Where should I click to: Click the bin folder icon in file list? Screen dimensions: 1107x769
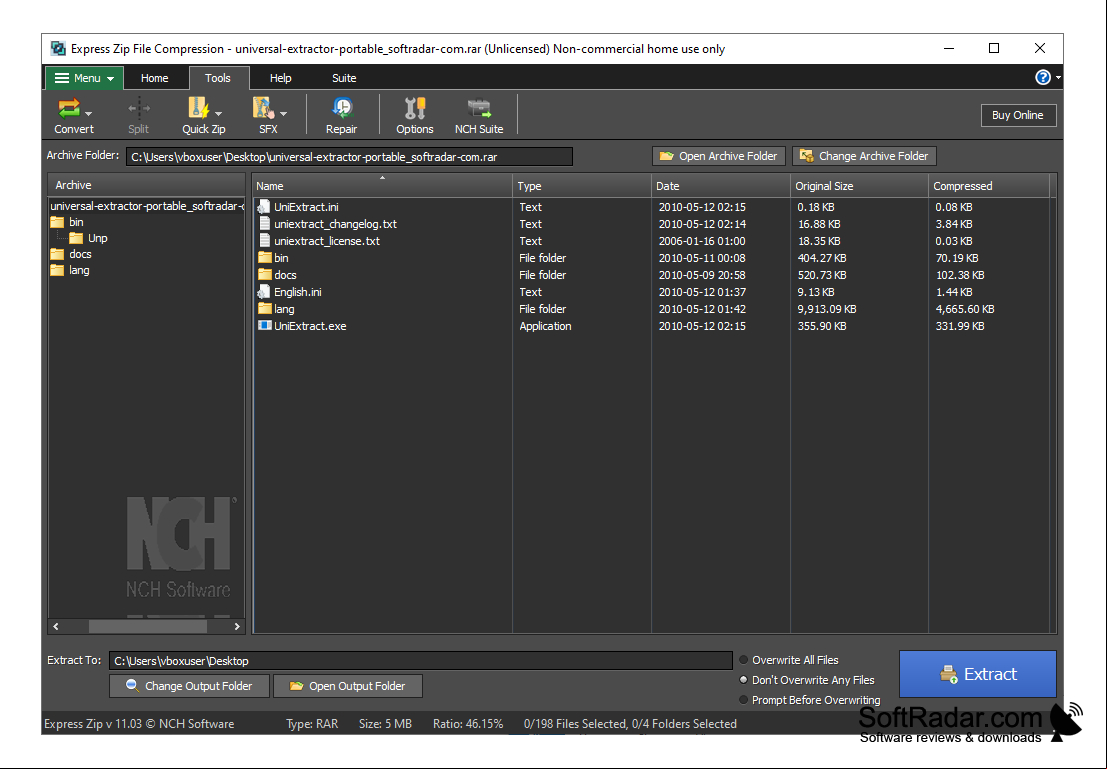click(265, 258)
